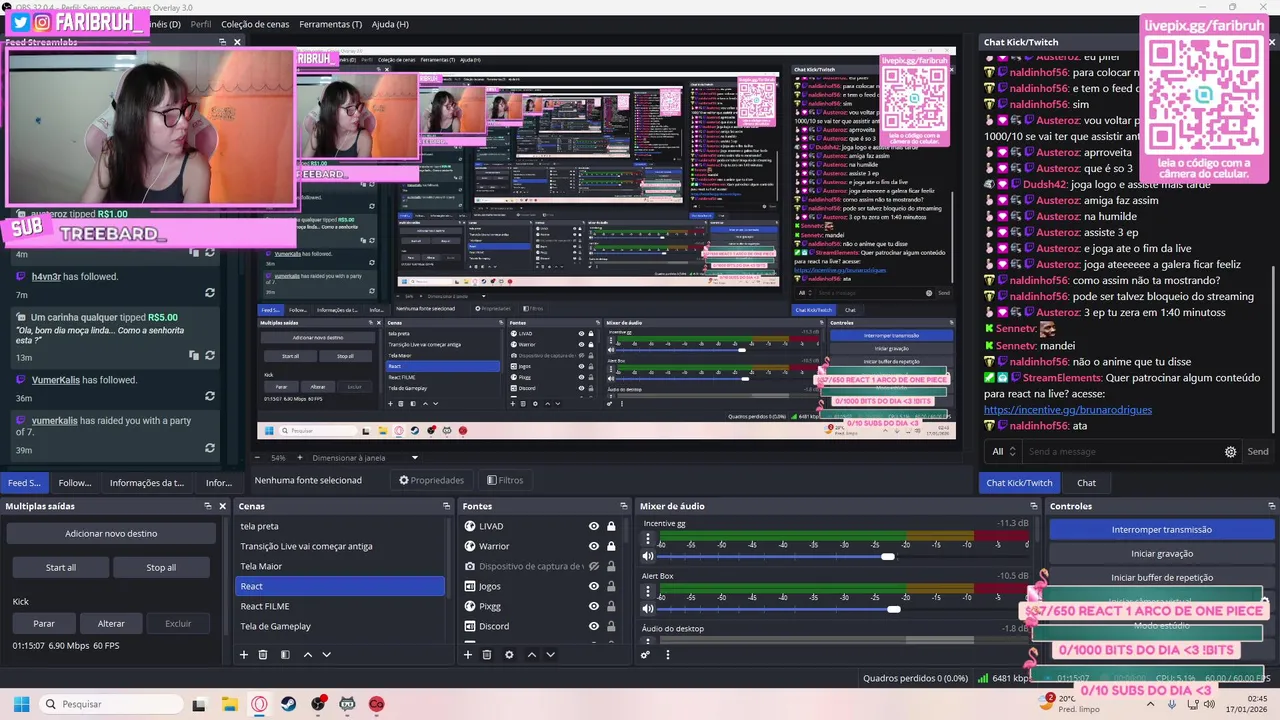Open scene filters icon in Cenas toolbar
The width and height of the screenshot is (1280, 720).
285,655
